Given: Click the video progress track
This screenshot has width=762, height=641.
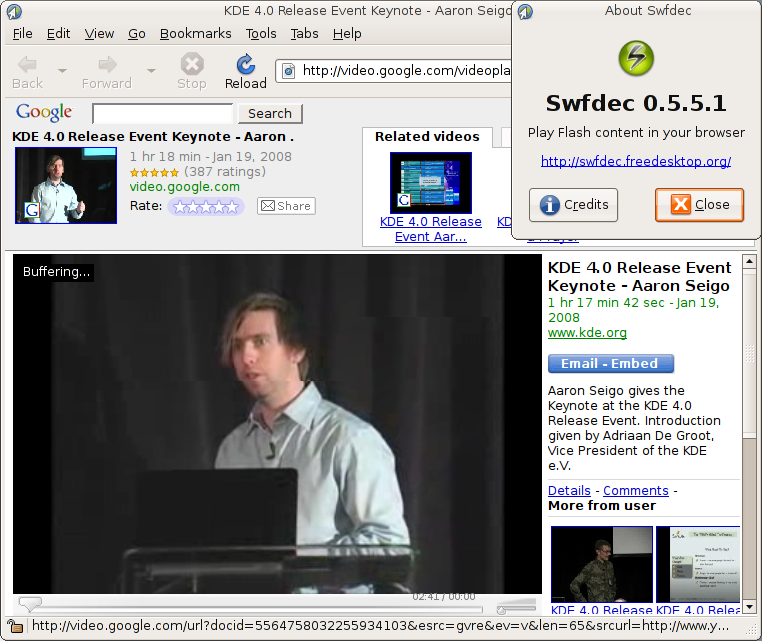Looking at the screenshot, I should click(x=262, y=608).
